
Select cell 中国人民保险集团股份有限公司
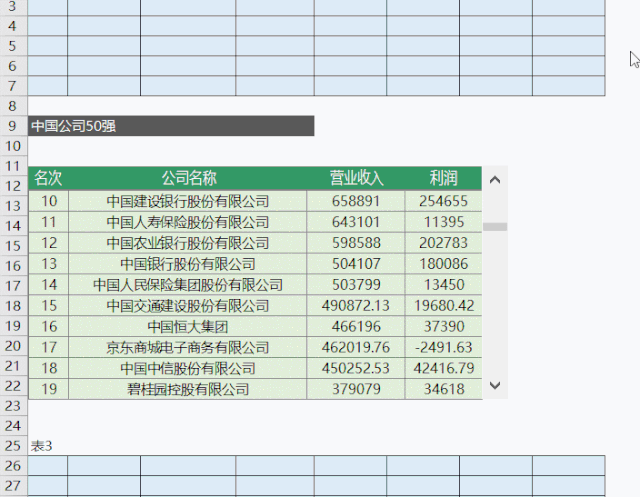point(188,284)
